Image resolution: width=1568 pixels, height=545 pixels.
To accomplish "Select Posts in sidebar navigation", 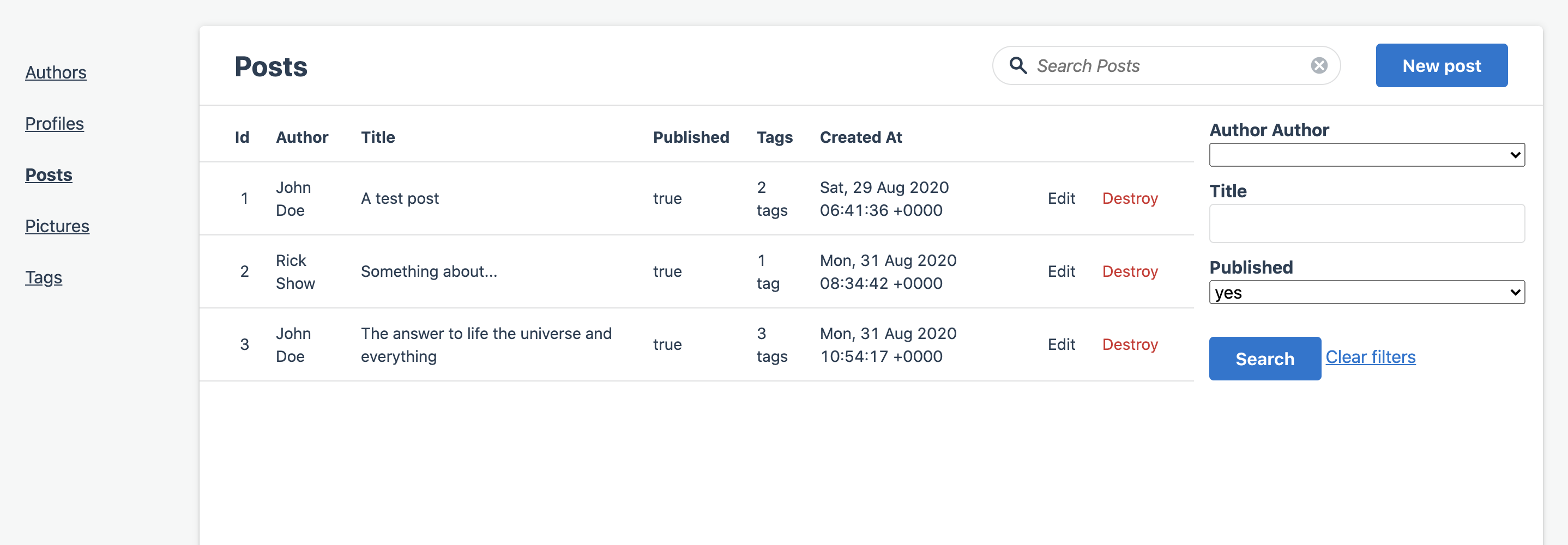I will (49, 174).
